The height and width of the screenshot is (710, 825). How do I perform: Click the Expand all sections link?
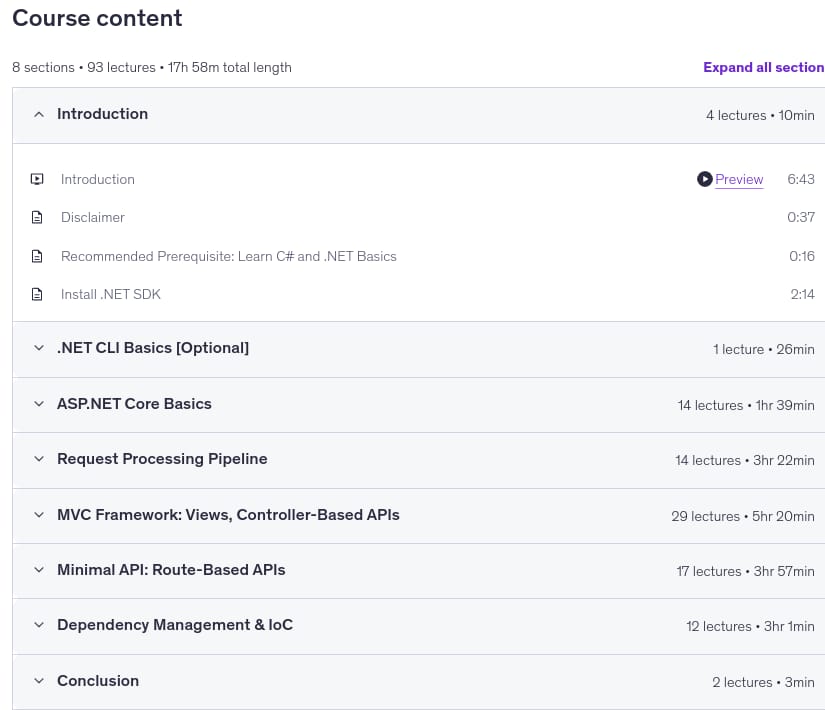click(x=764, y=67)
